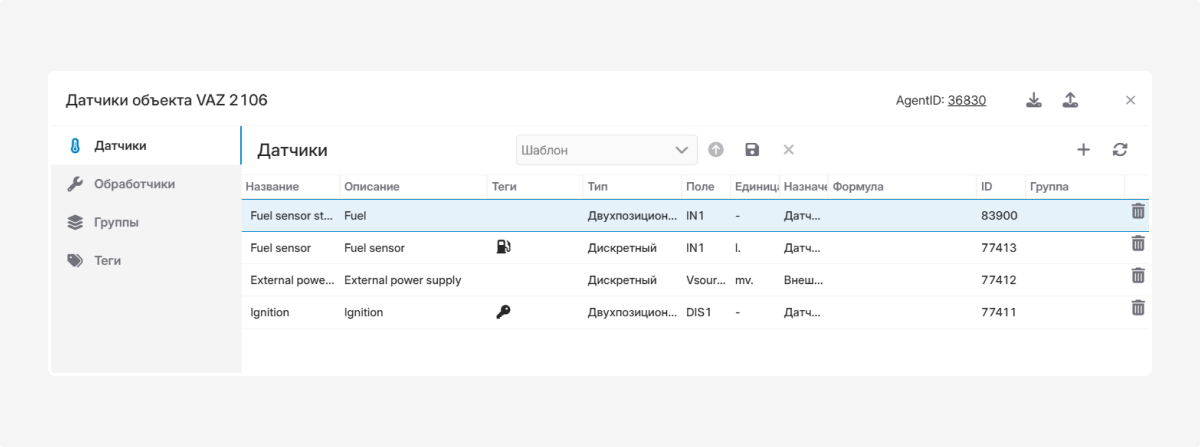1200x447 pixels.
Task: Delete the Fuel sensor status row
Action: [1137, 211]
